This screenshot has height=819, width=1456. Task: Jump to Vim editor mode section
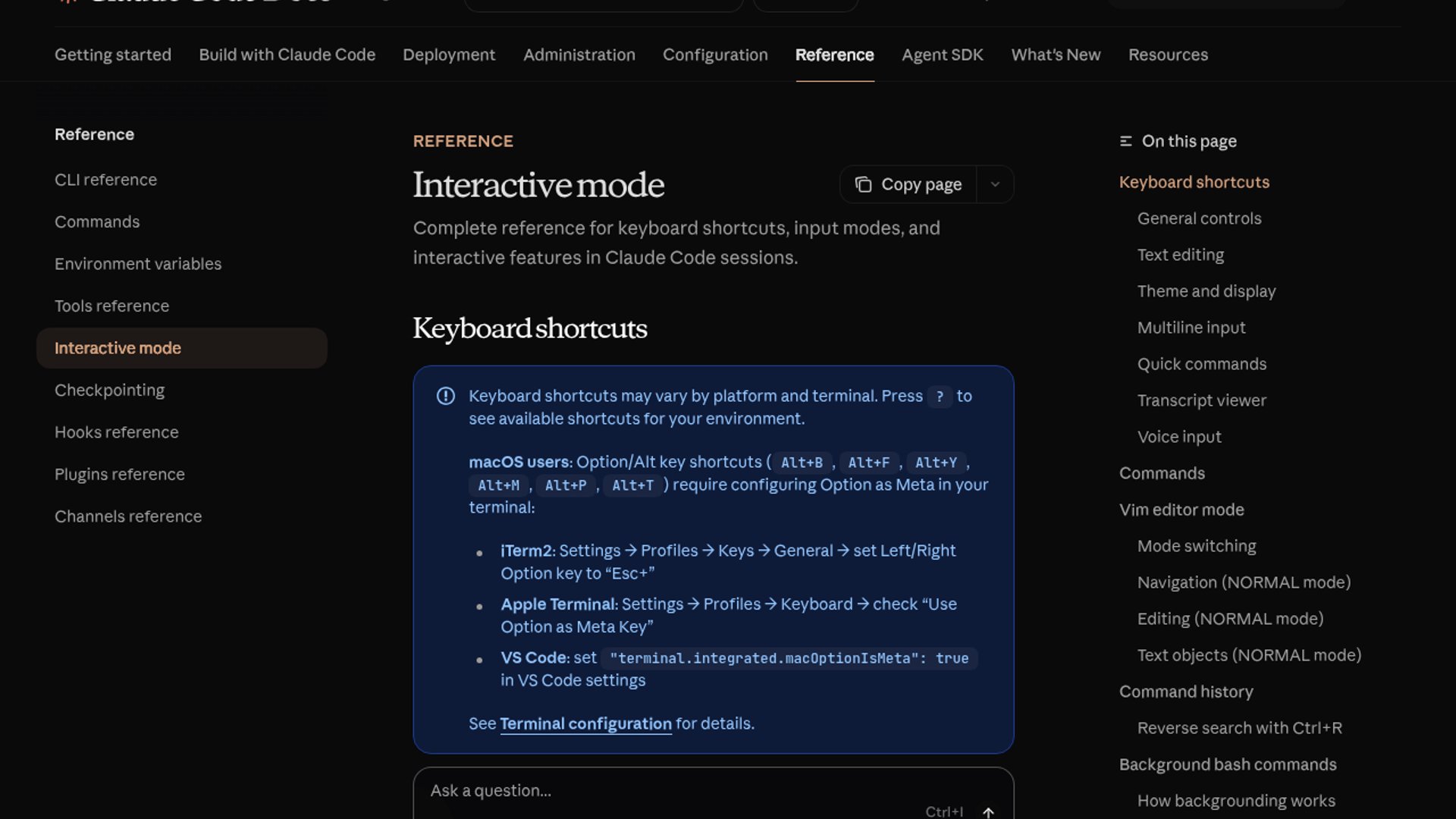[x=1181, y=510]
